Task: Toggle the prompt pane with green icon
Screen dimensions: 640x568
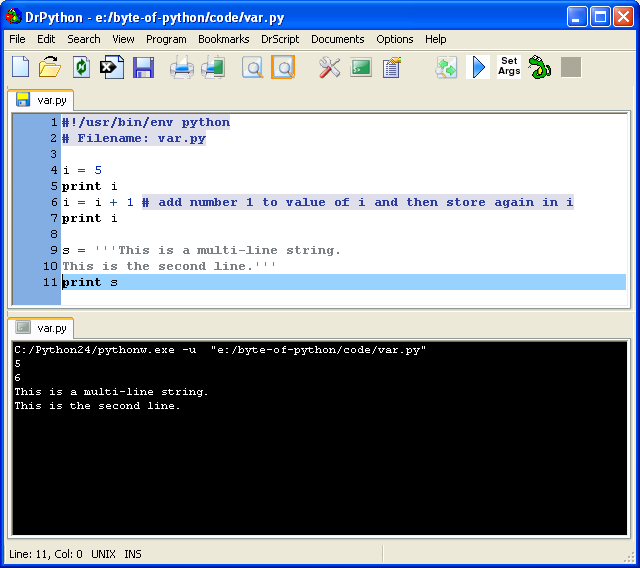Action: 361,67
